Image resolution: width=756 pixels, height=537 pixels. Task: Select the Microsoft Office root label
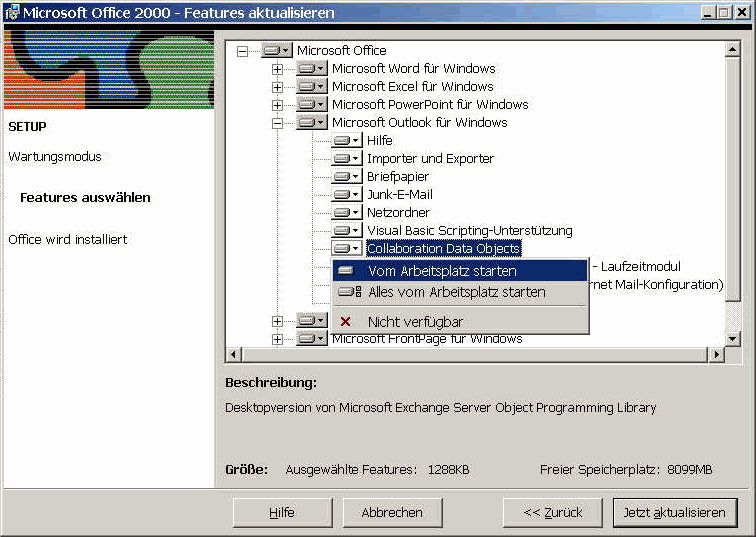point(341,50)
